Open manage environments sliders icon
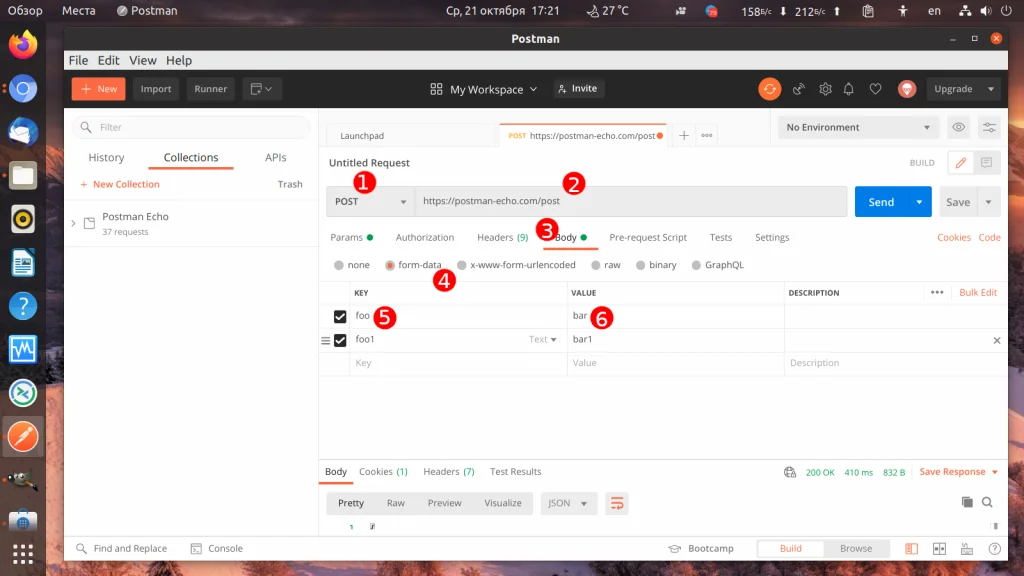 [989, 127]
